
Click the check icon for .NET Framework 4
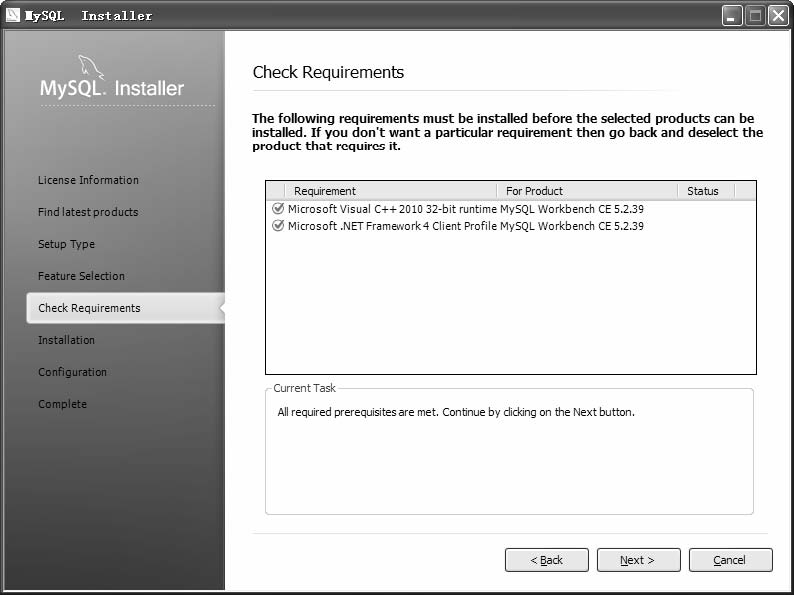[x=277, y=225]
